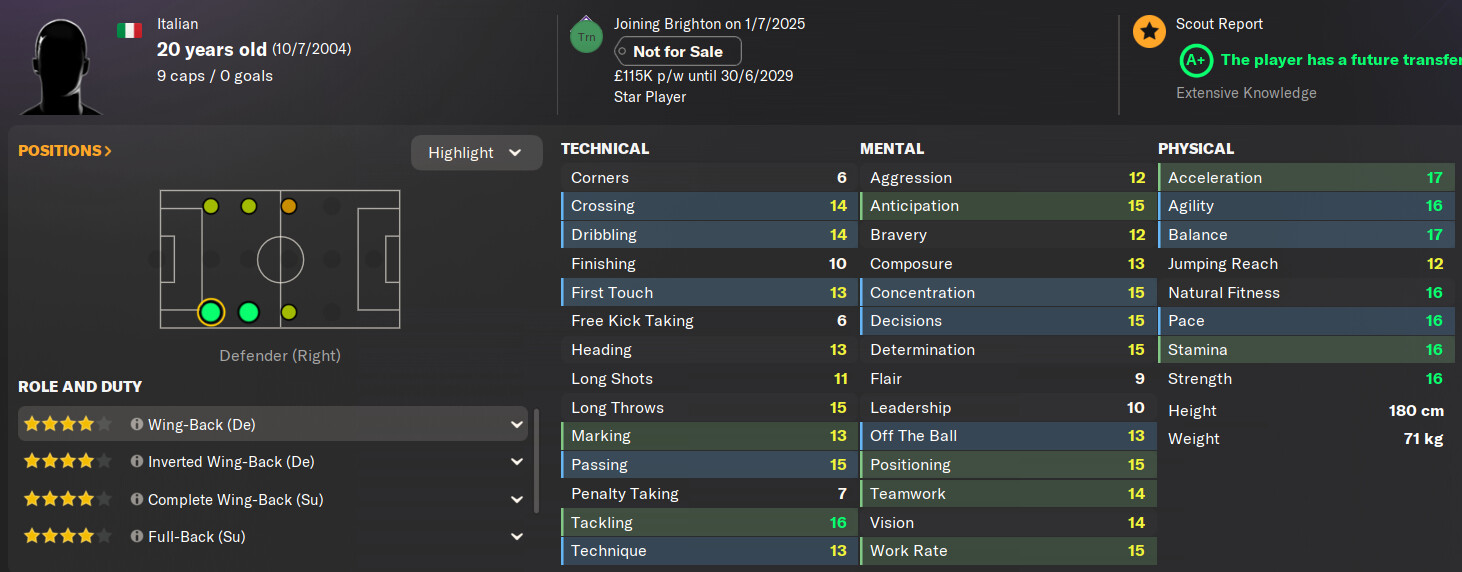Select the orange top-right pitch position dot
The height and width of the screenshot is (572, 1462).
pyautogui.click(x=289, y=207)
